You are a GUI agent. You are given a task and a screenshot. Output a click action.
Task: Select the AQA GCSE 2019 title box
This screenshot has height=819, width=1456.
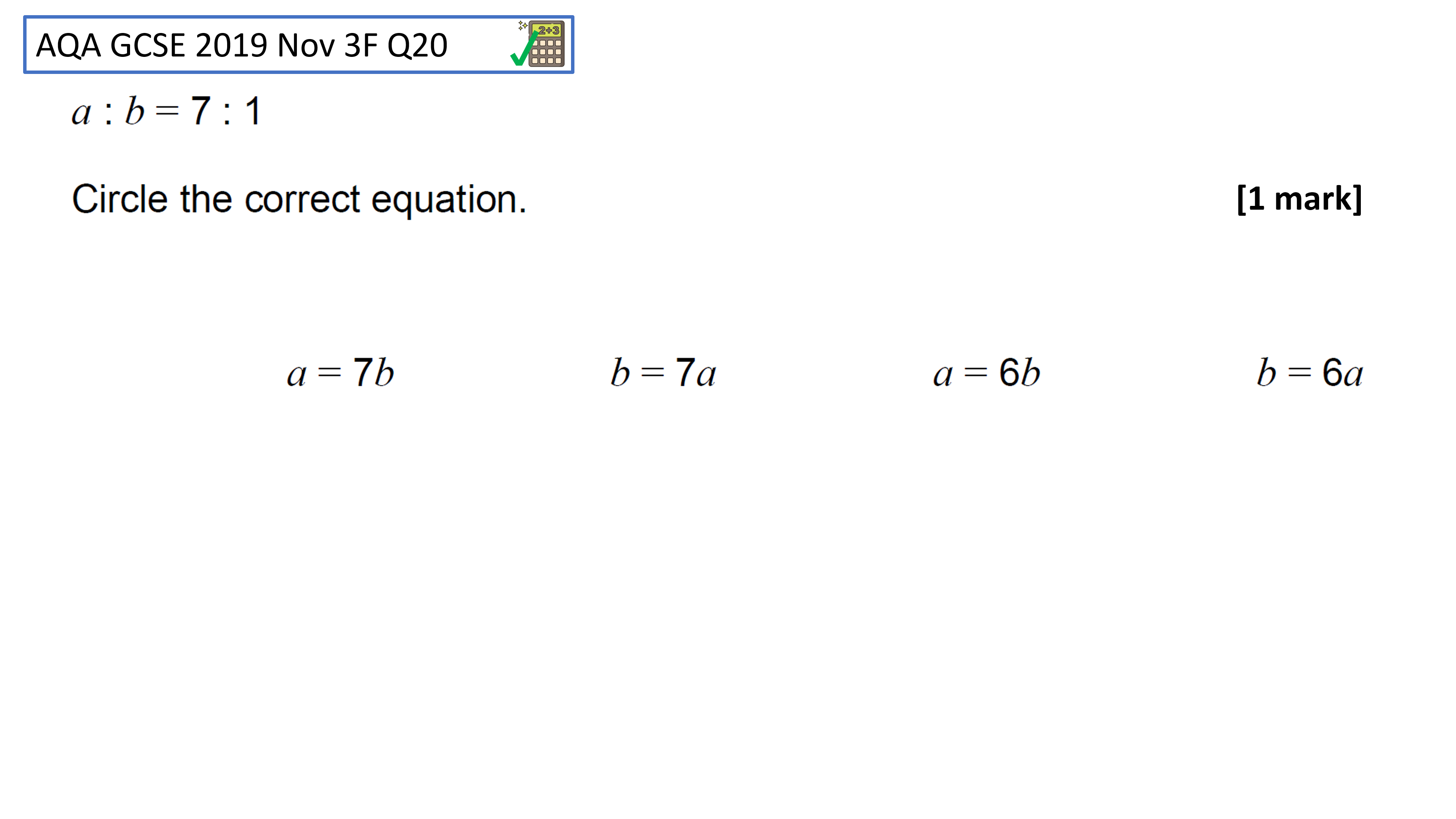coord(298,45)
